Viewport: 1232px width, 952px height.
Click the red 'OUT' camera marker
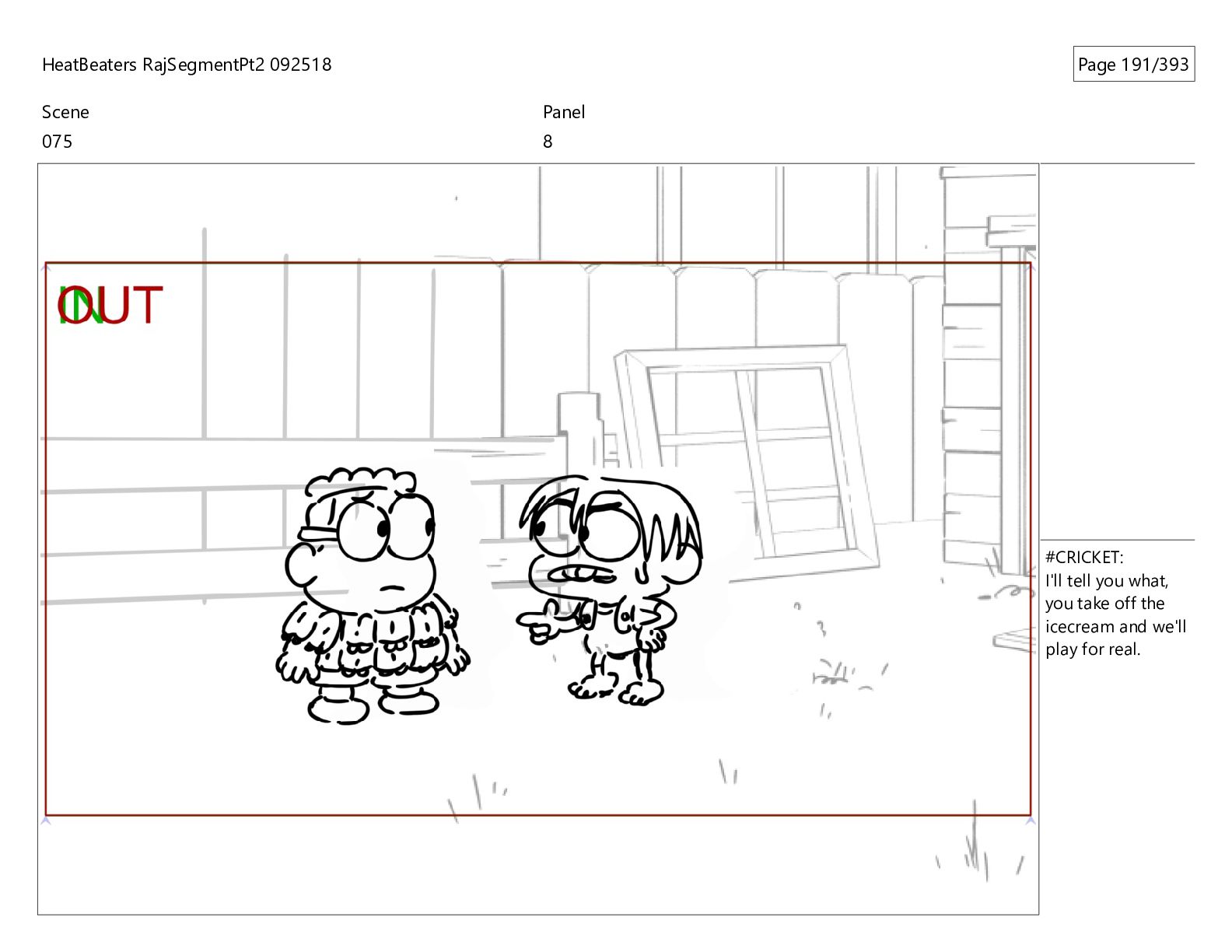pyautogui.click(x=111, y=305)
